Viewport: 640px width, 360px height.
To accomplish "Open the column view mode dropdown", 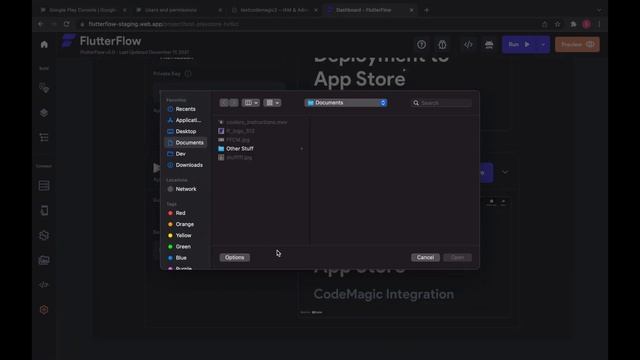I will click(x=251, y=103).
